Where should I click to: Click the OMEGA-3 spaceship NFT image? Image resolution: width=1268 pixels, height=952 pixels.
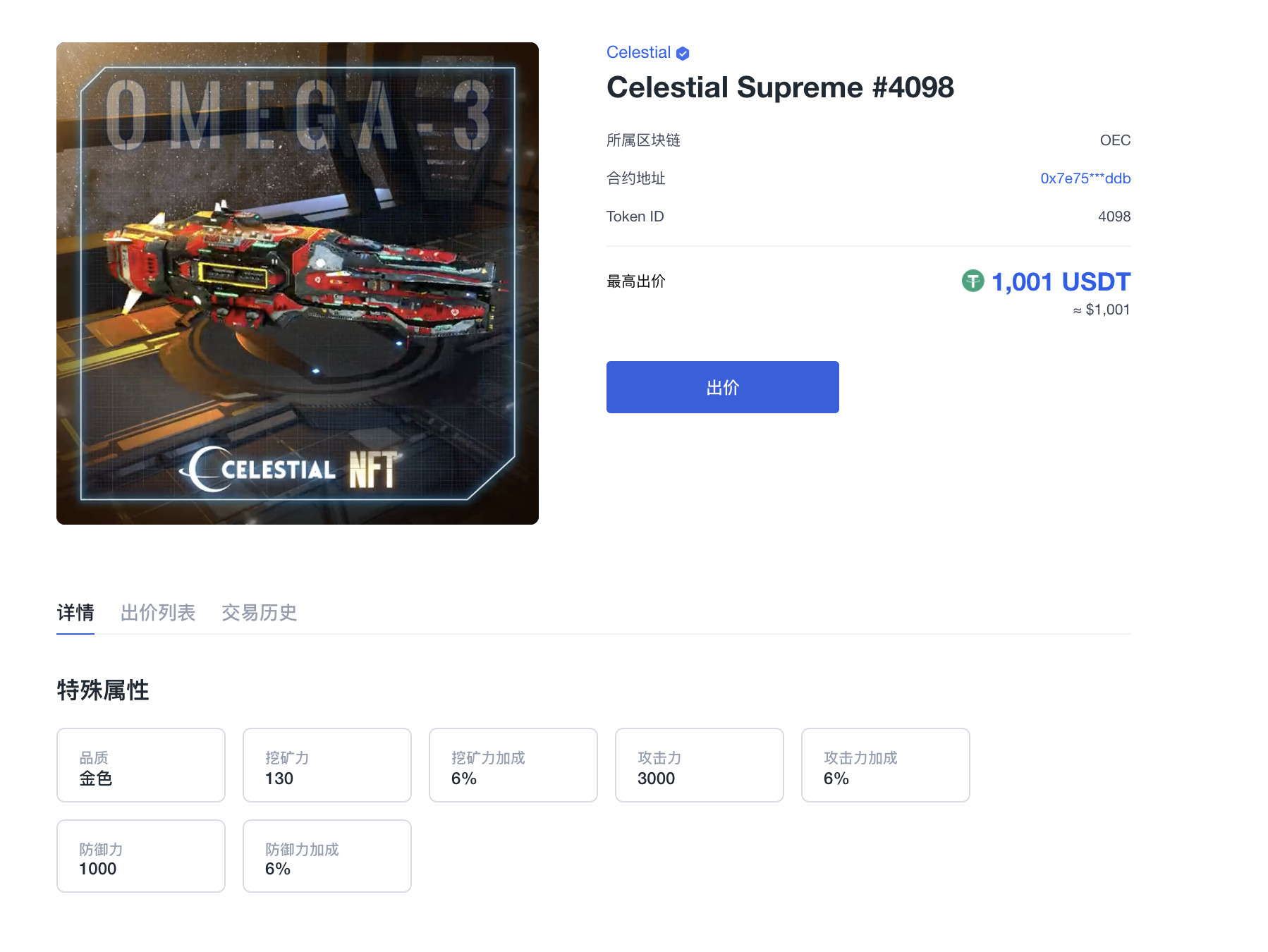coord(298,283)
